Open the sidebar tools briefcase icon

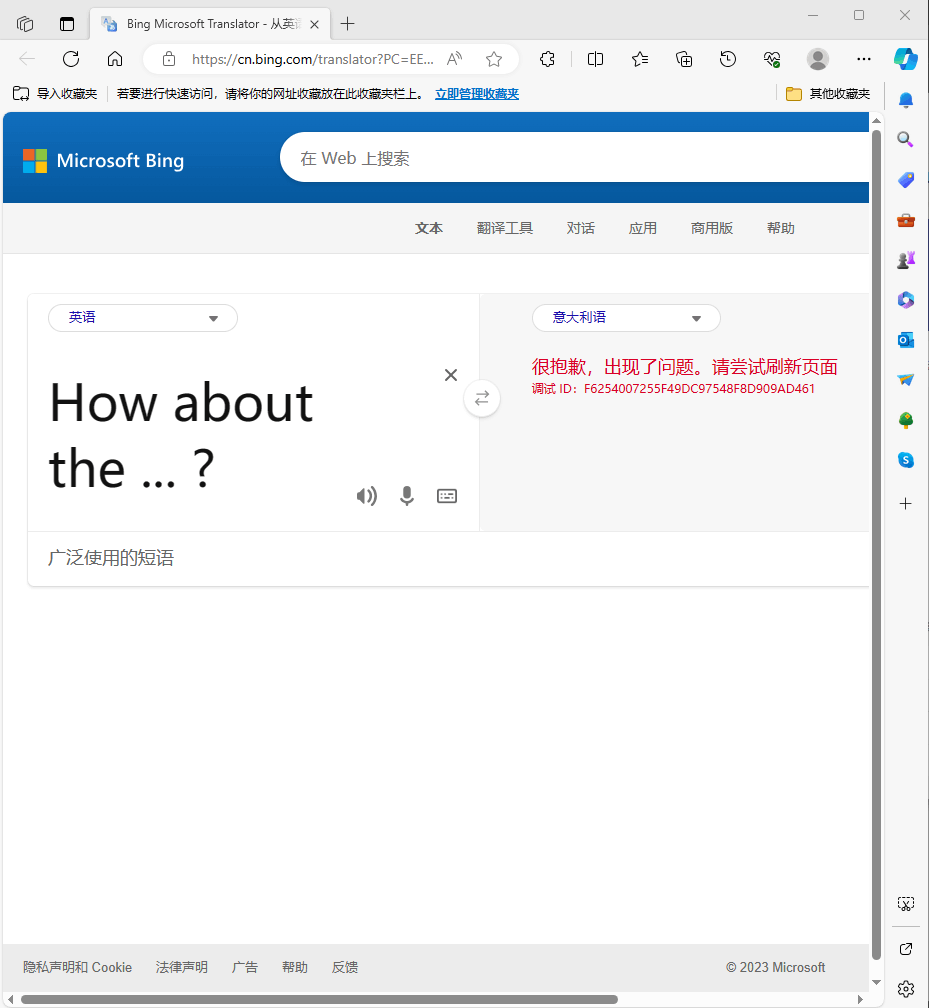906,220
